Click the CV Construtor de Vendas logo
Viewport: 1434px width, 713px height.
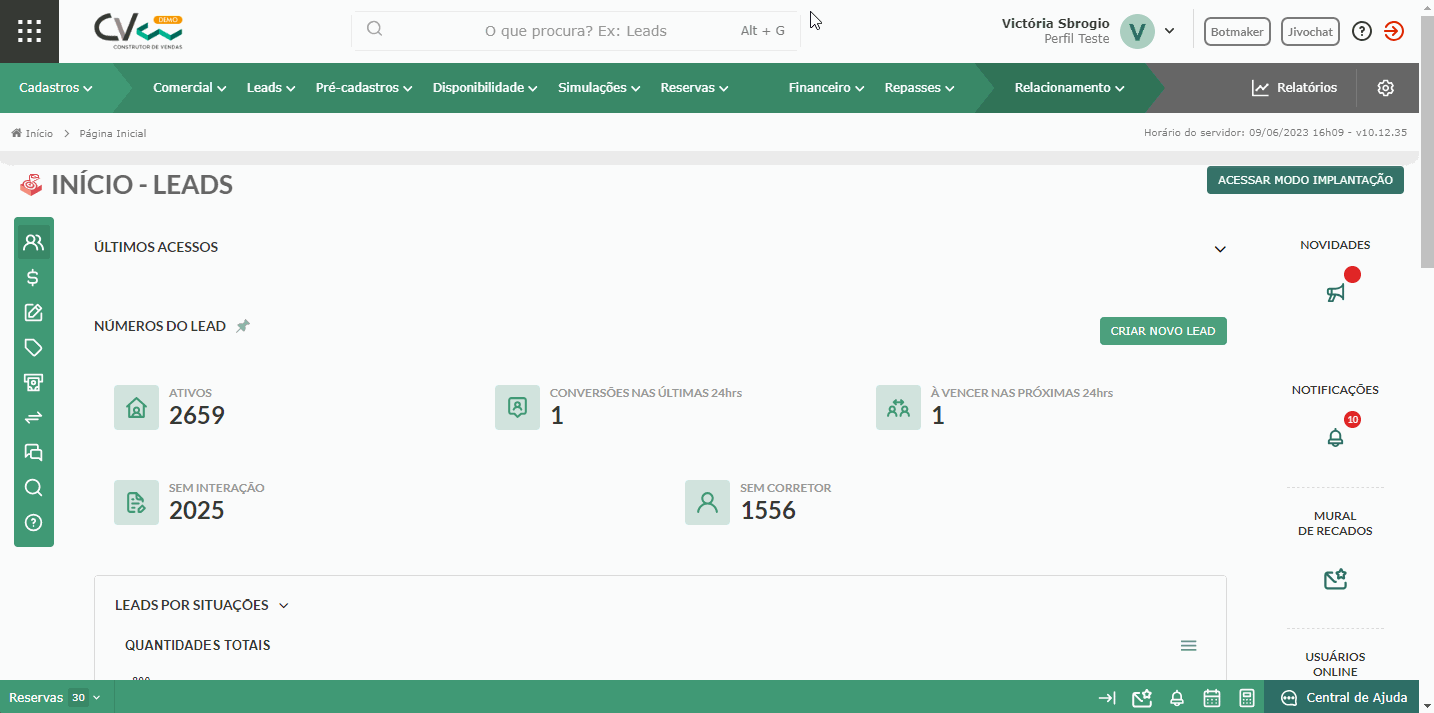139,31
